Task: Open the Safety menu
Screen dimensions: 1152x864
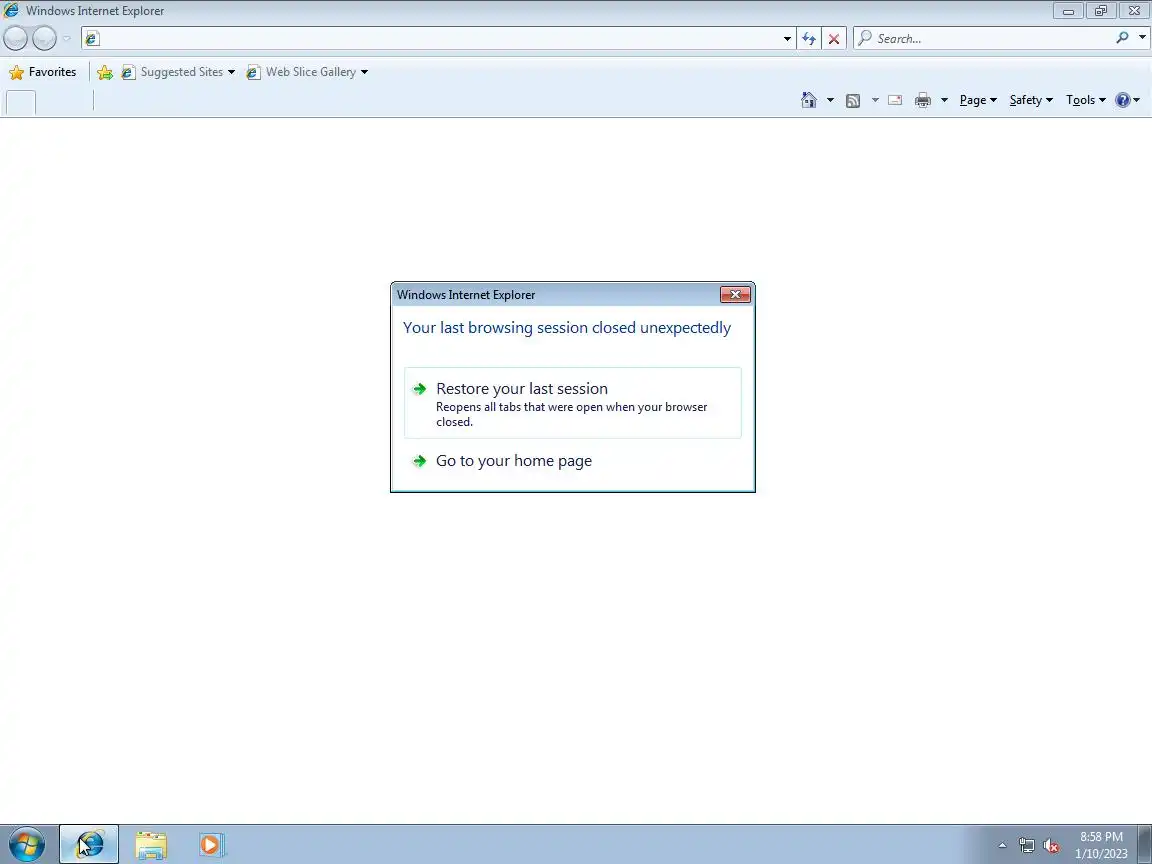Action: [1031, 100]
